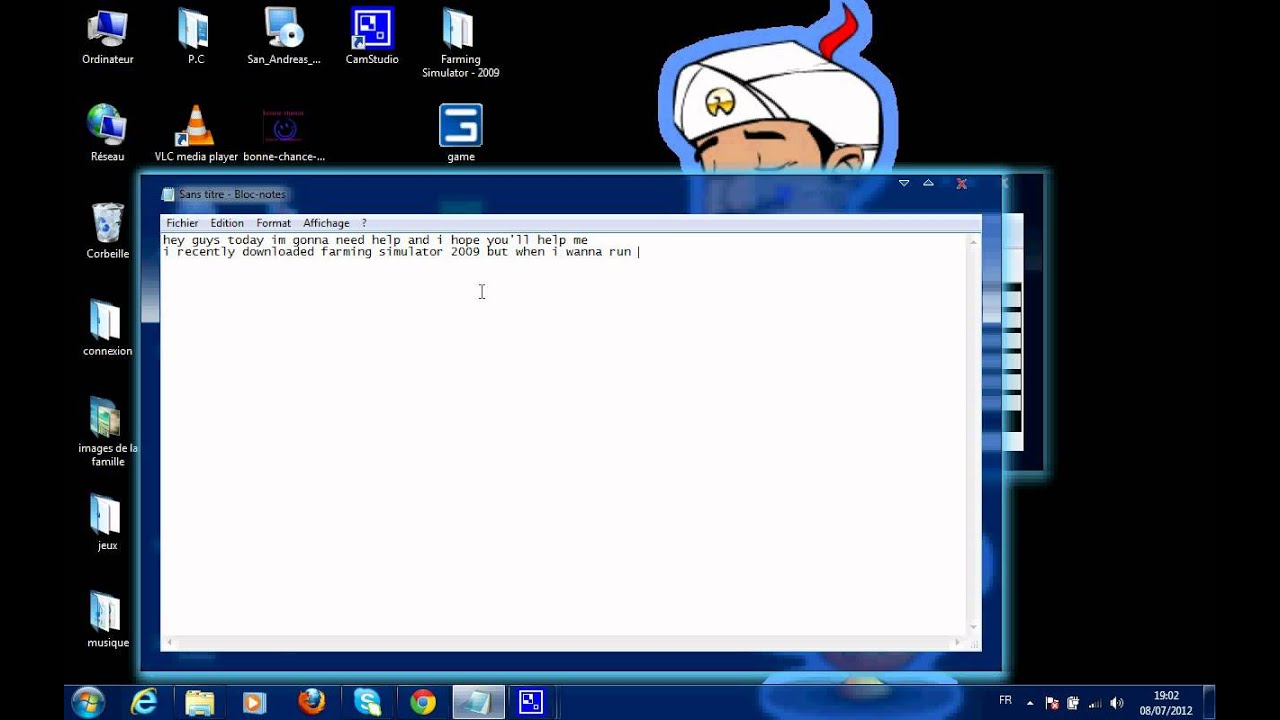Show hidden tray icons arrow
Screen dimensions: 1280x720
(1030, 703)
